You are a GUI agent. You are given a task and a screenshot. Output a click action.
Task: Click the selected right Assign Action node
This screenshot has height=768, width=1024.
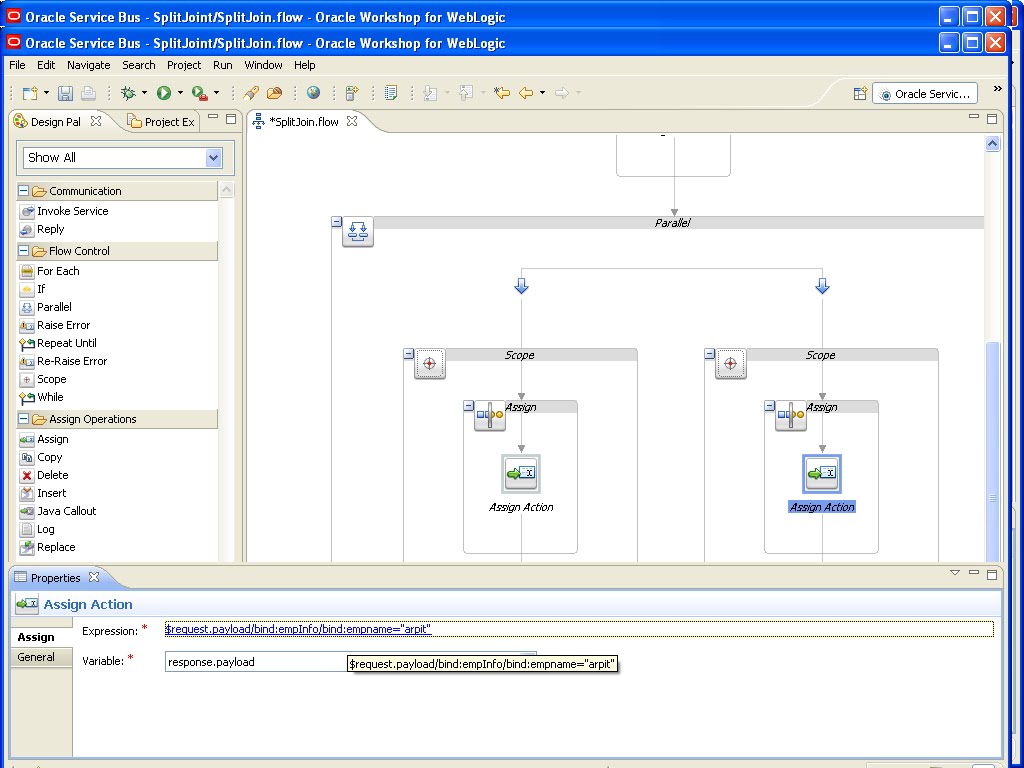pos(822,474)
